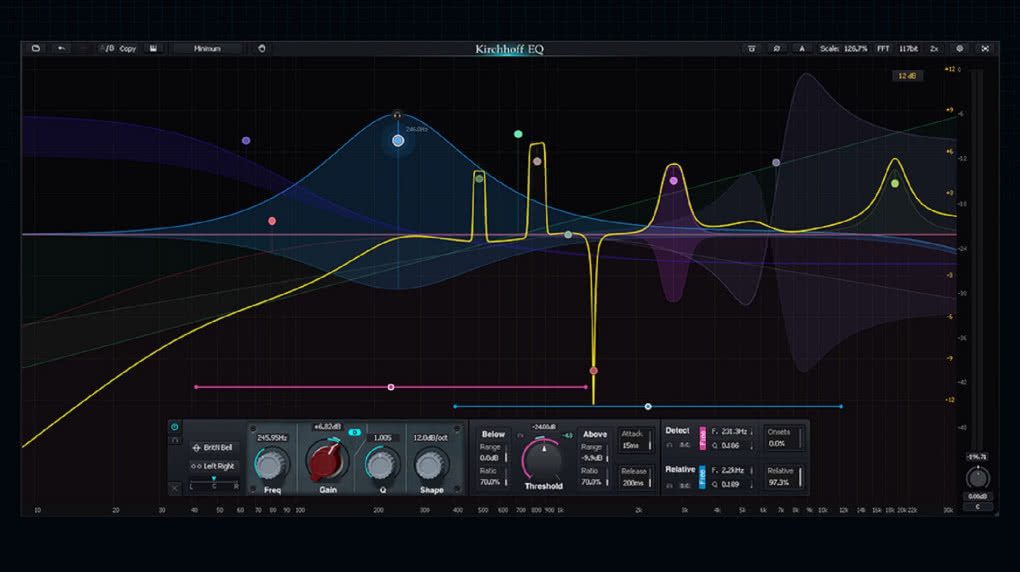Click the Detect frequency value field

731,431
